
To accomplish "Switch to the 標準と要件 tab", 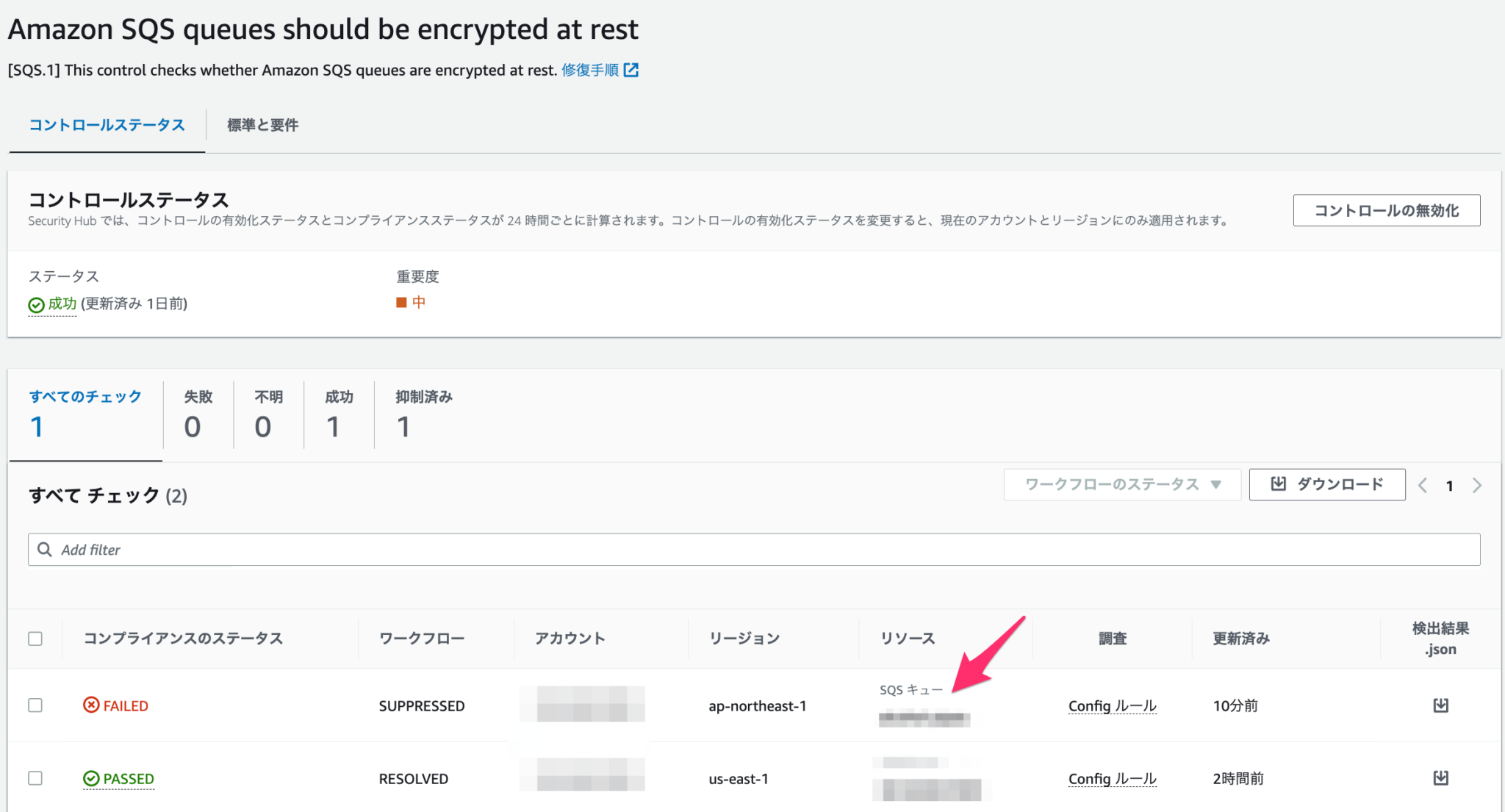I will [262, 124].
